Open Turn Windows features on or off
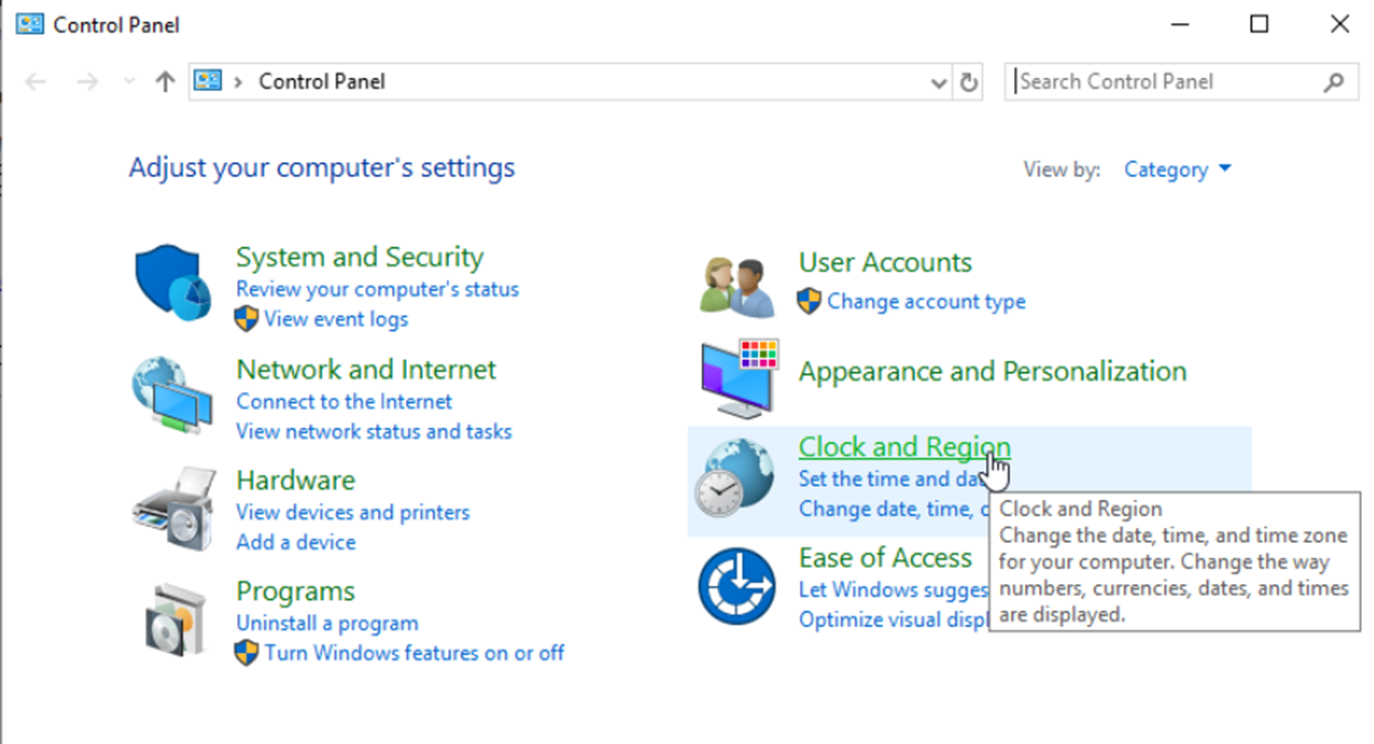Image resolution: width=1374 pixels, height=744 pixels. (x=414, y=653)
